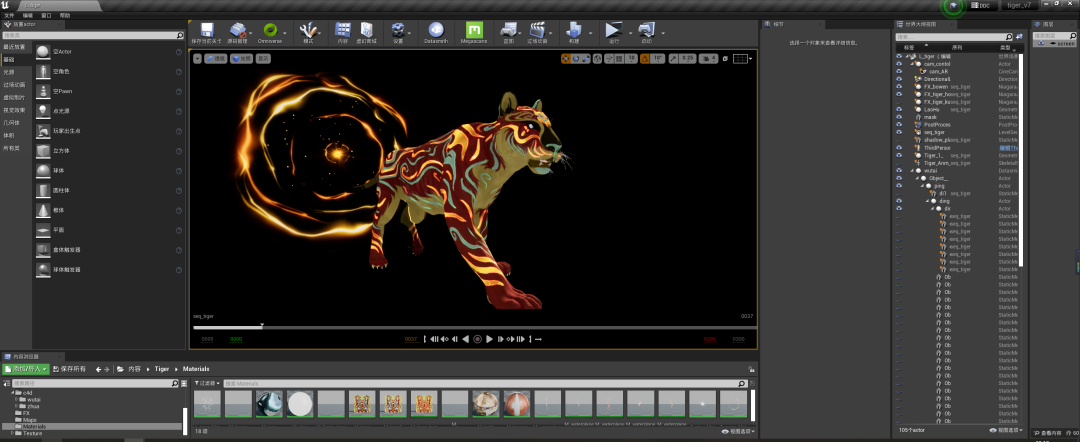The height and width of the screenshot is (442, 1080).
Task: Click the green Add/Import button
Action: point(26,369)
